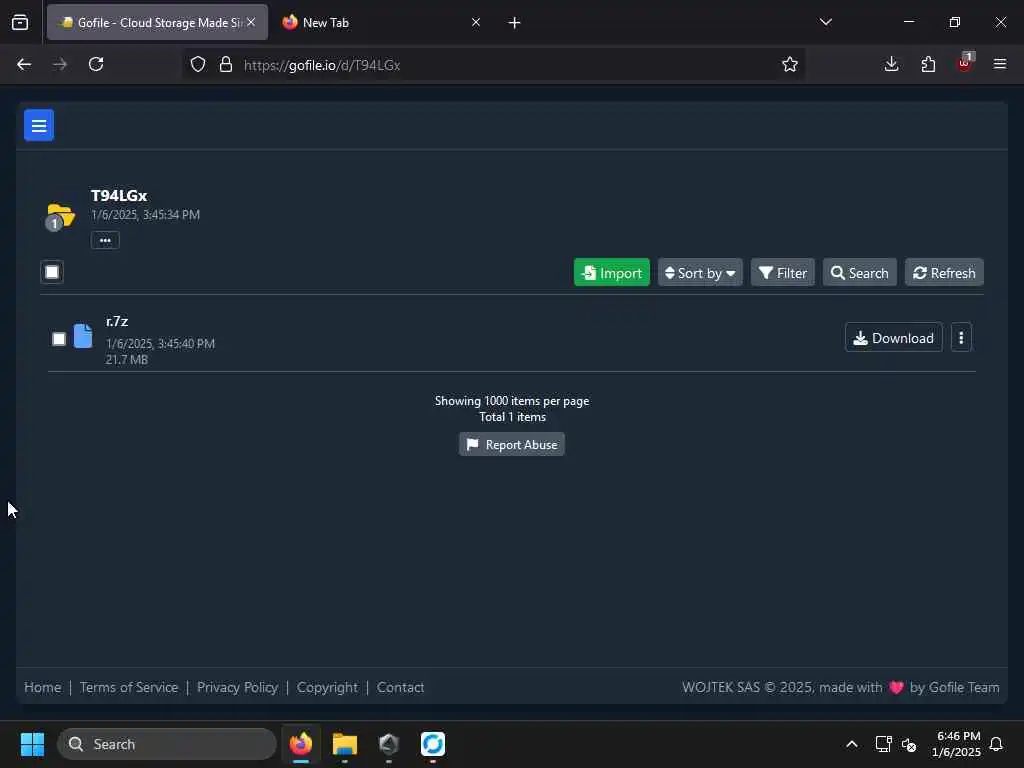
Task: Open the three-dot menu for r.7z
Action: point(961,338)
